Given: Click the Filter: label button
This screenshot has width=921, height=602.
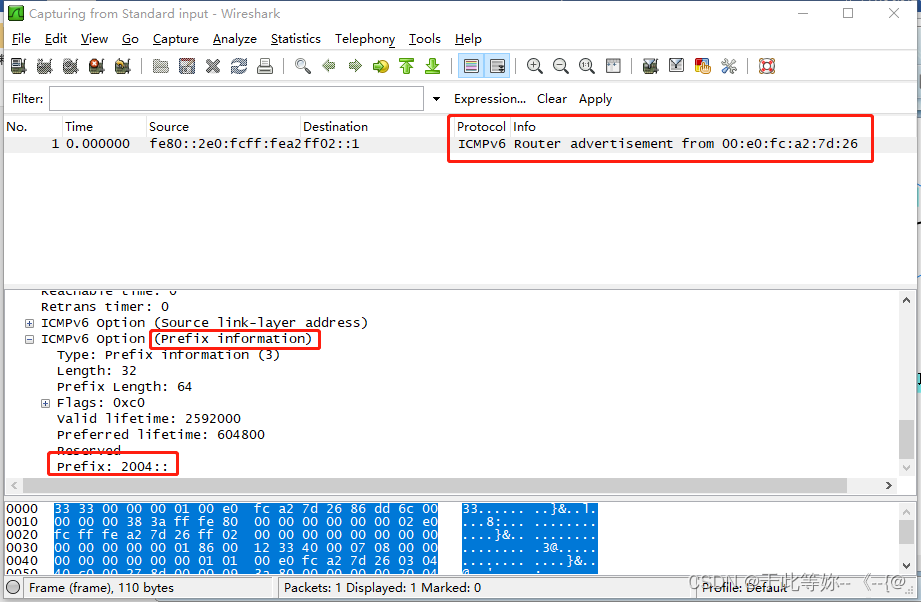Looking at the screenshot, I should click(x=28, y=99).
